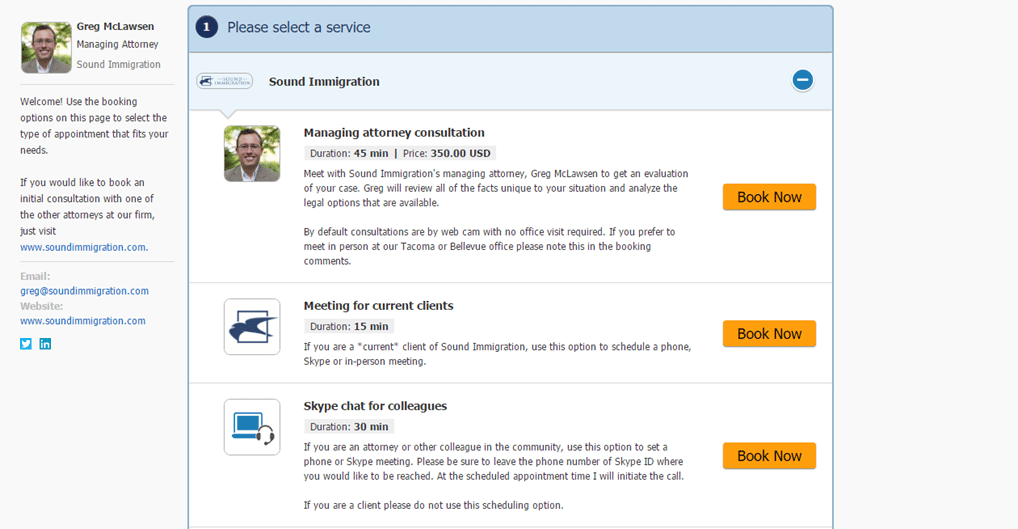Click the step 1 number circle
This screenshot has width=1018, height=529.
tap(206, 27)
